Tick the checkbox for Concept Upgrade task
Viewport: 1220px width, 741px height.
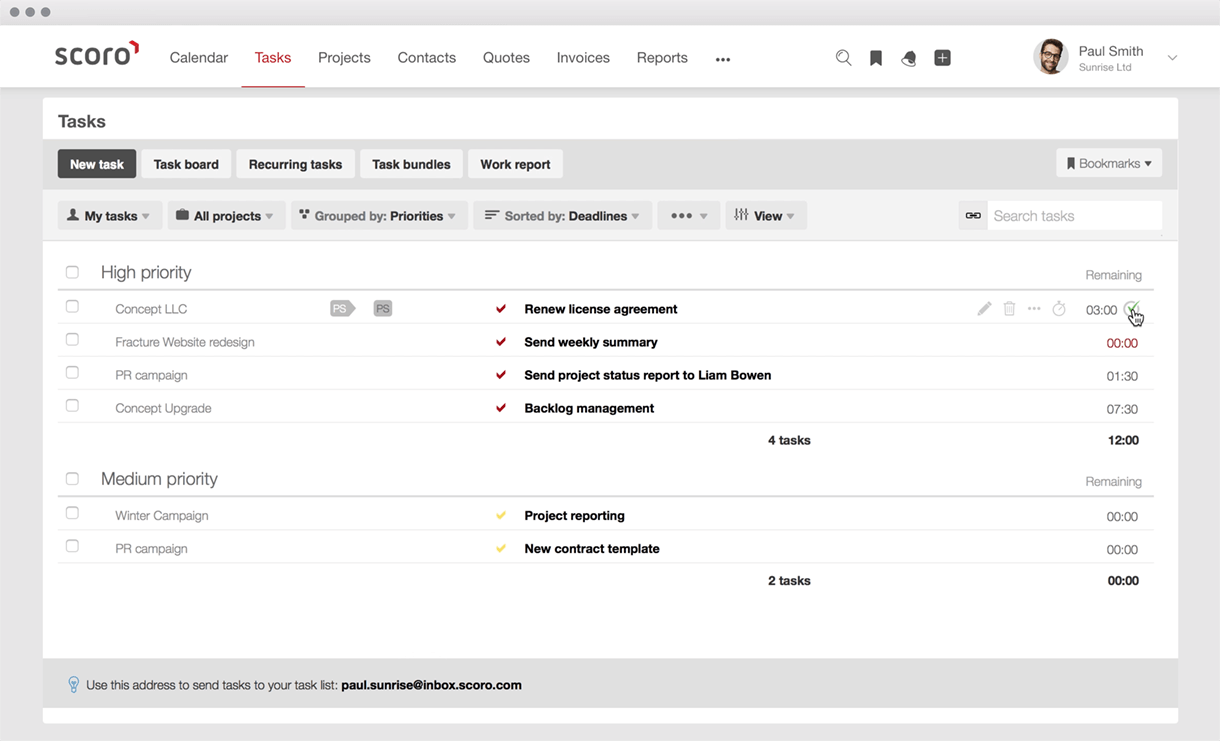pyautogui.click(x=72, y=406)
